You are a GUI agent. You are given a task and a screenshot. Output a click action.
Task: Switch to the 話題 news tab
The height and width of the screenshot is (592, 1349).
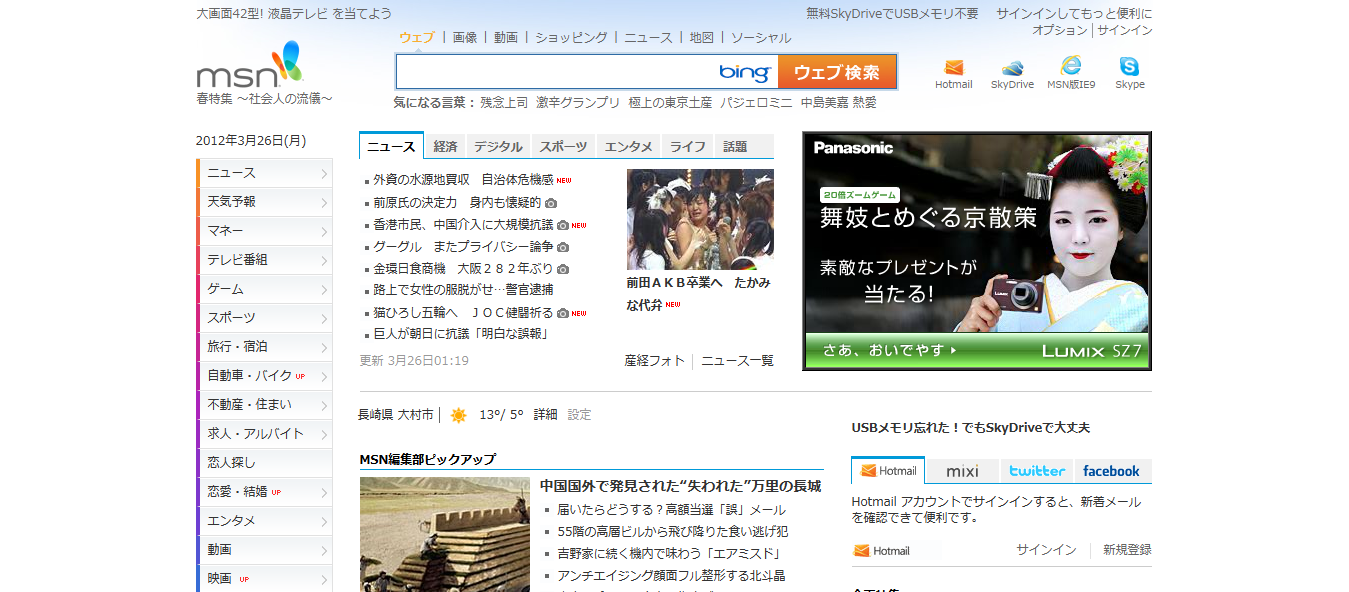[x=735, y=146]
